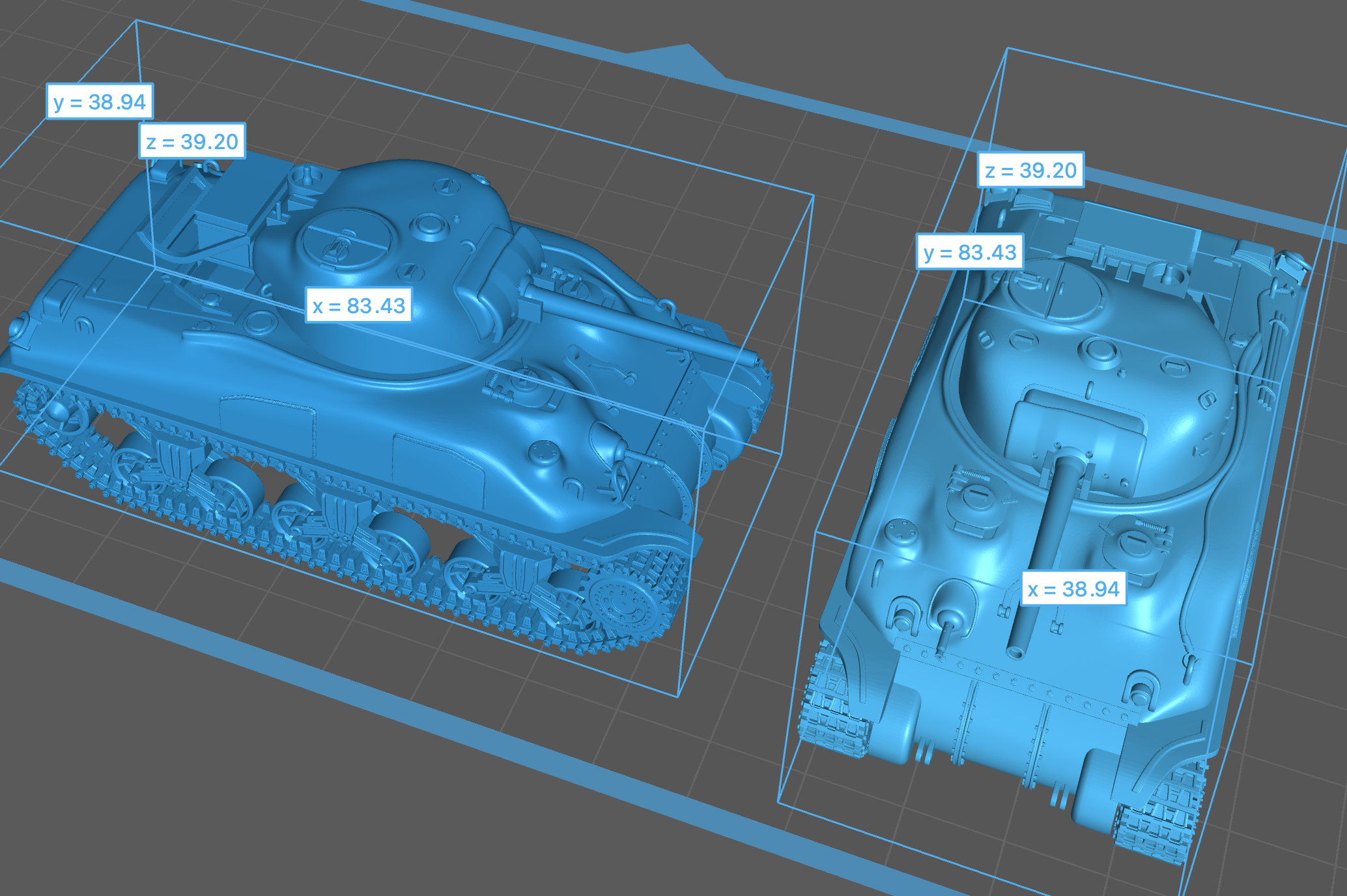Select the y = 83.43 dimension label

[x=970, y=252]
